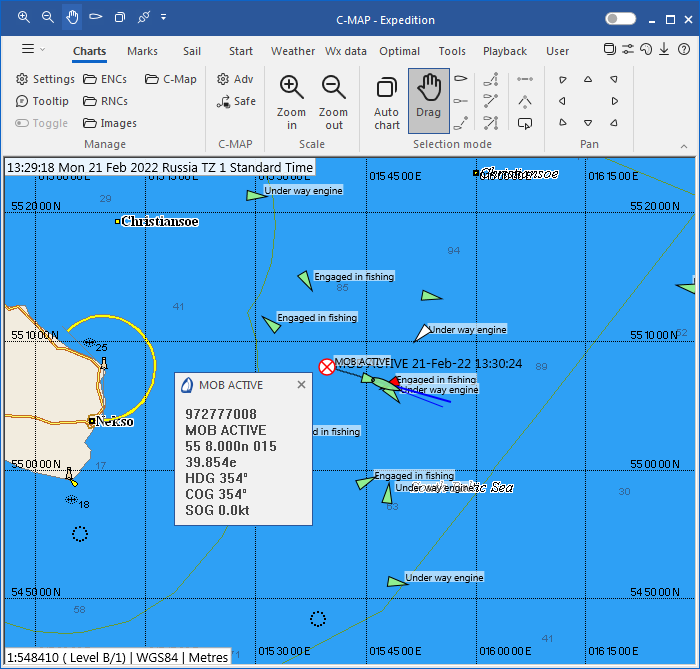Switch to the Marks tab
Screen dimensions: 700x669
(x=142, y=51)
